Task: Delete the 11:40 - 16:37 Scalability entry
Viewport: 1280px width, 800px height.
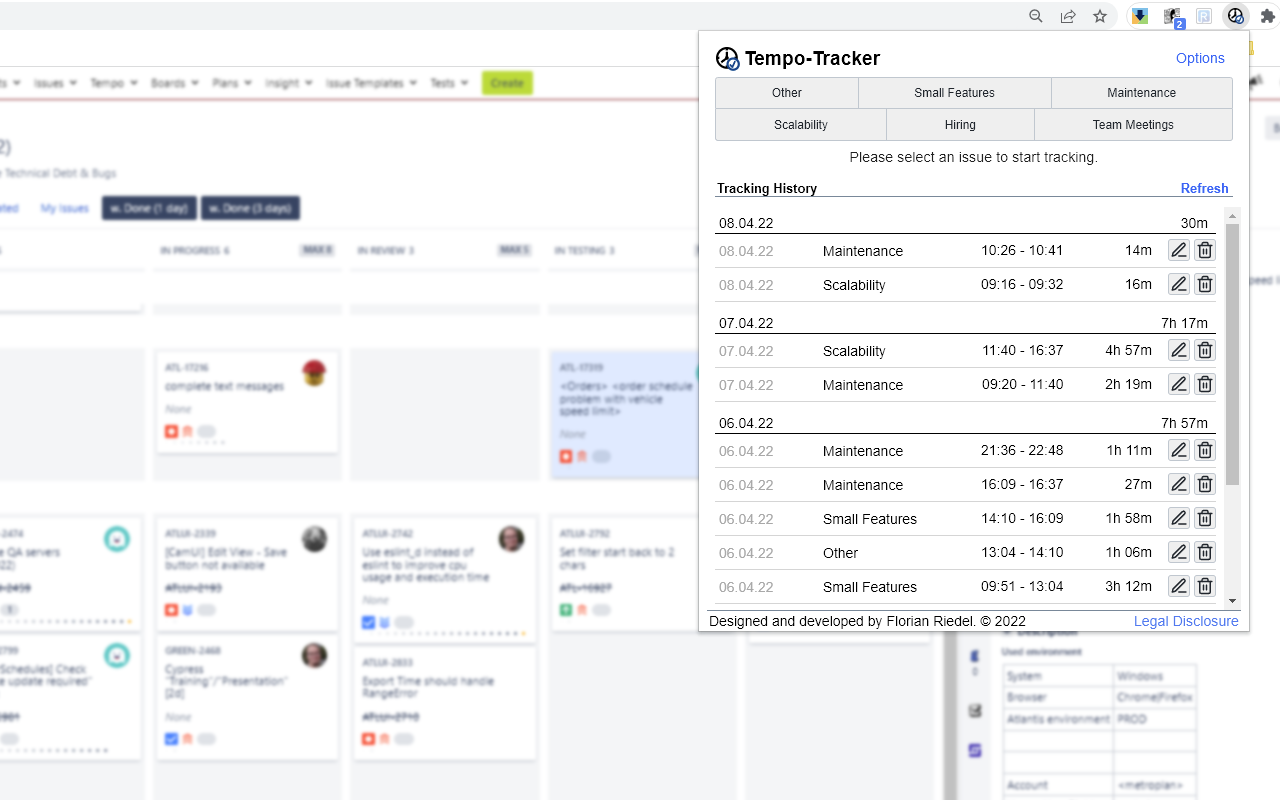Action: coord(1205,351)
